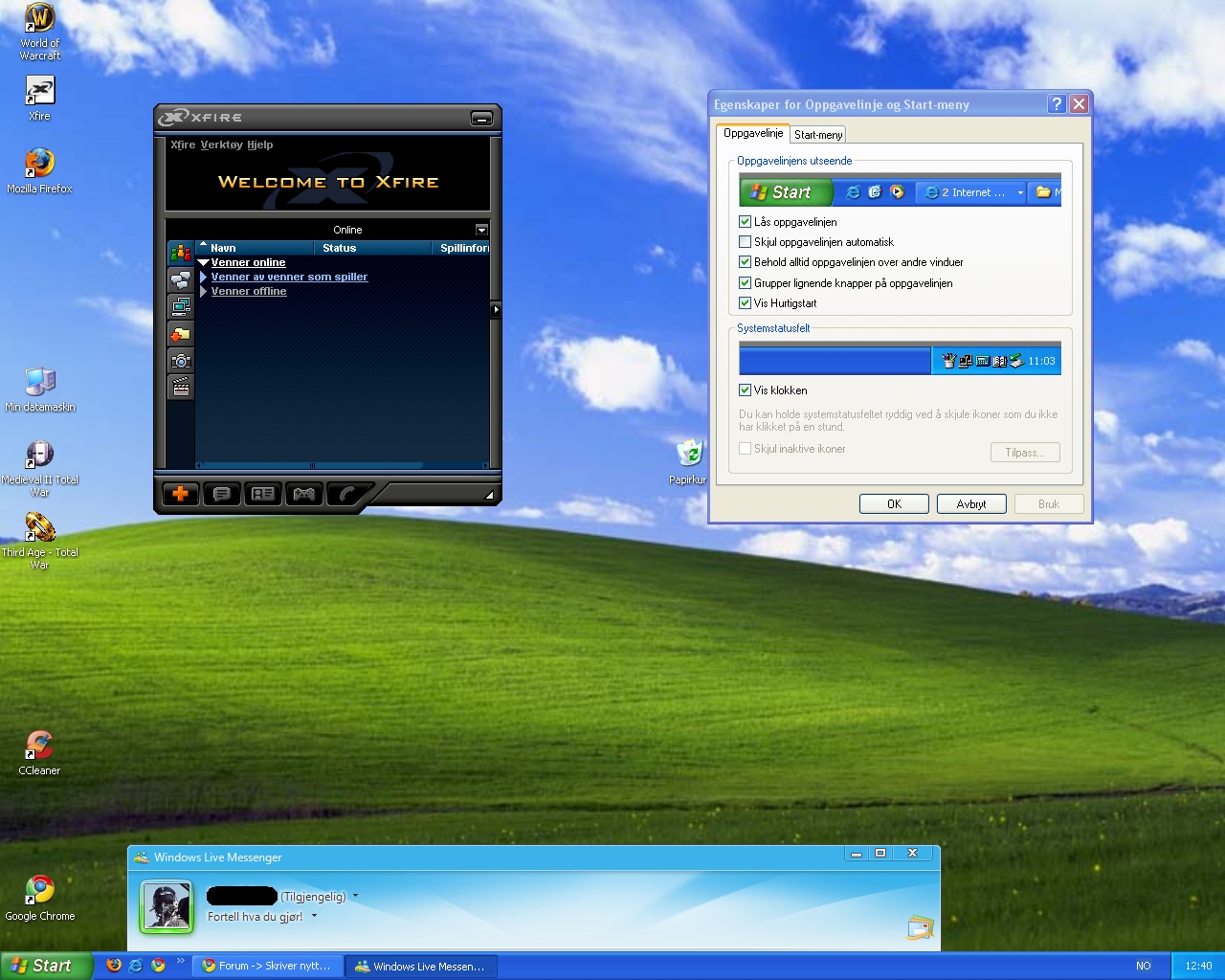Image resolution: width=1225 pixels, height=980 pixels.
Task: Open the Hjelp menu in Xfire
Action: (260, 145)
